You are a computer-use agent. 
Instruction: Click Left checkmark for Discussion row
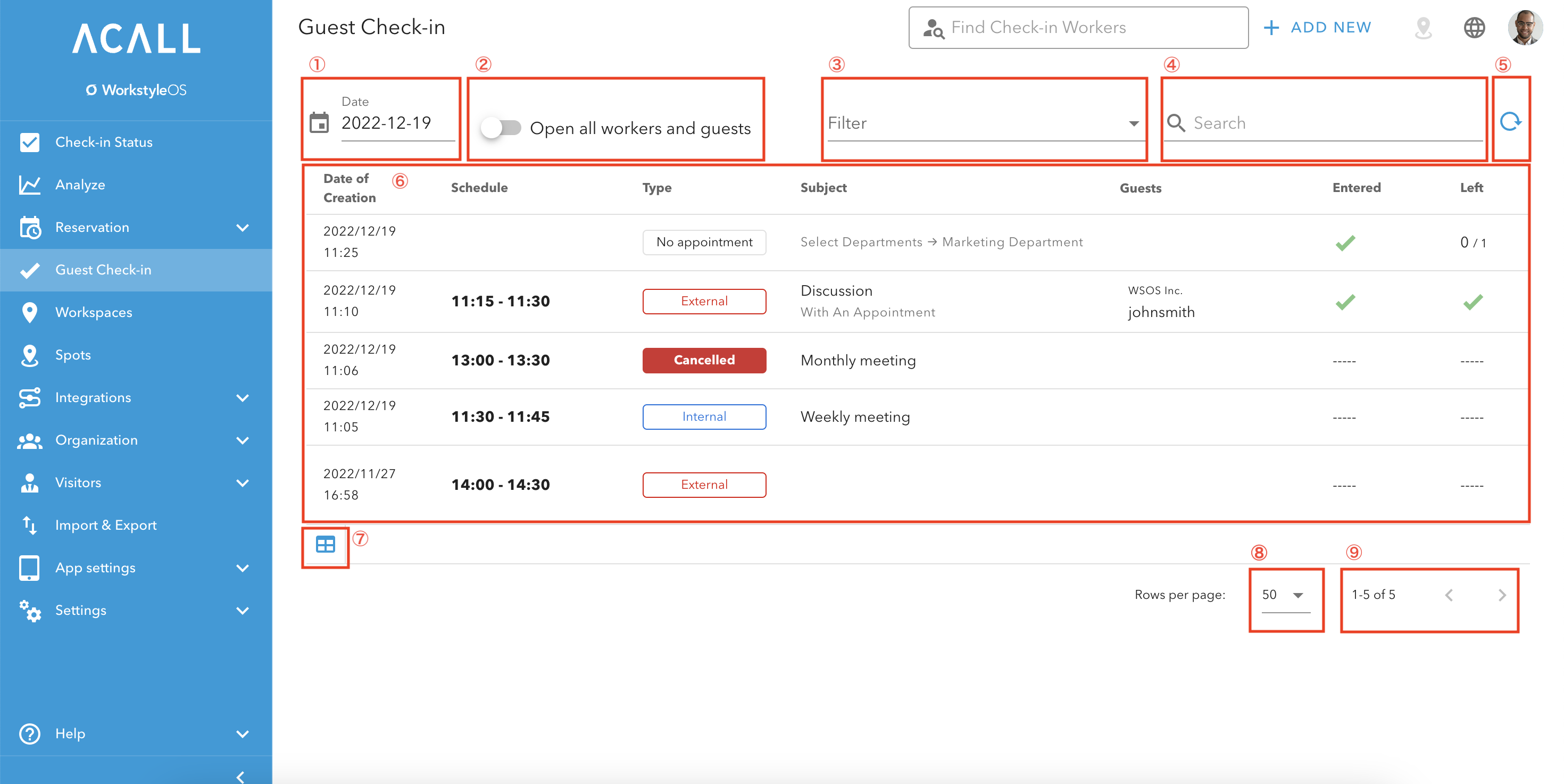(1473, 302)
